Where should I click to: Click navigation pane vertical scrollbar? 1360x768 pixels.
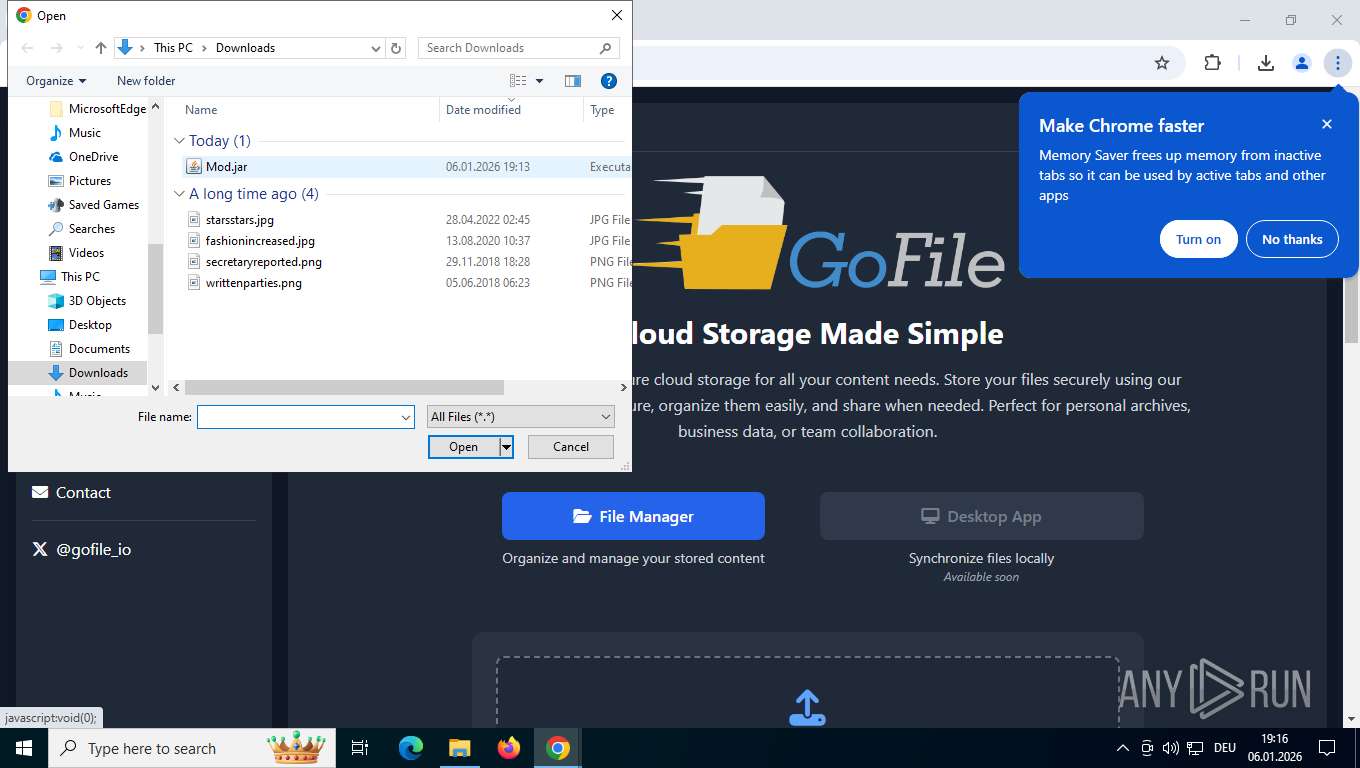pos(155,290)
